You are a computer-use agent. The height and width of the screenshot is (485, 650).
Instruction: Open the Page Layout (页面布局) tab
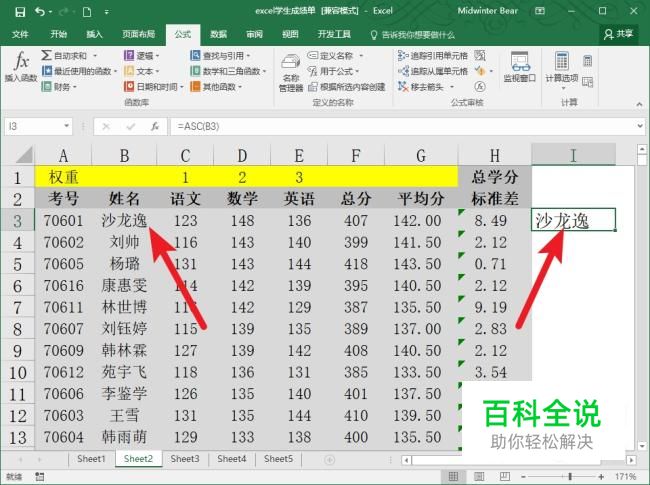138,34
